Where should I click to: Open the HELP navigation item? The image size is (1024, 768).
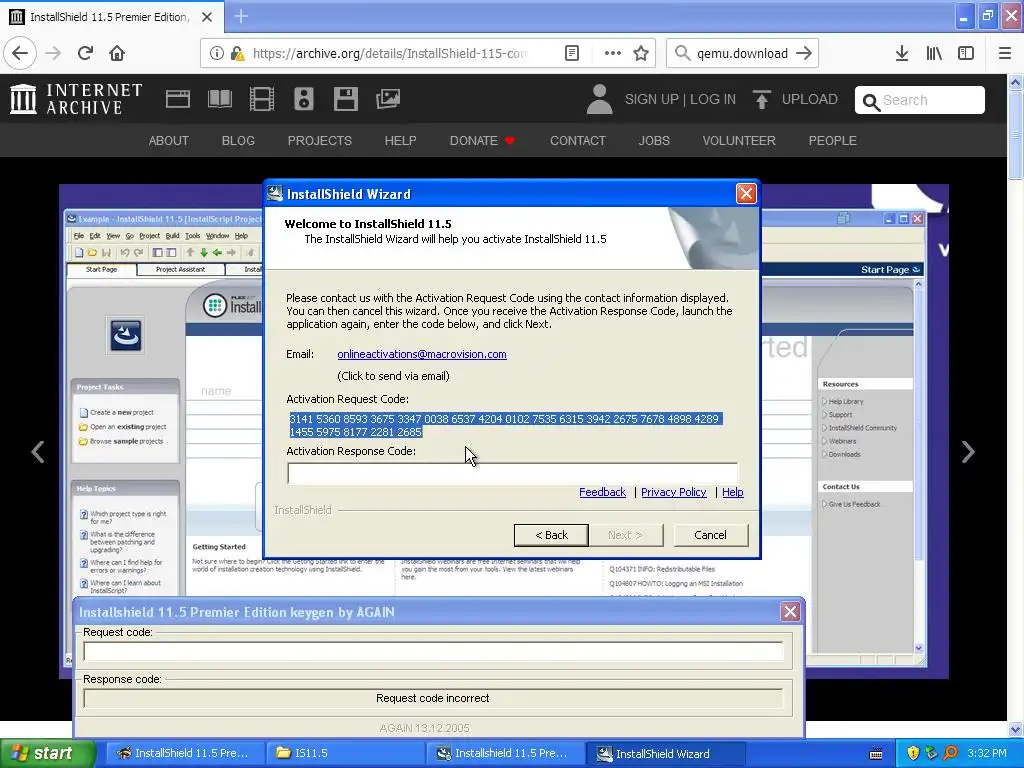400,140
